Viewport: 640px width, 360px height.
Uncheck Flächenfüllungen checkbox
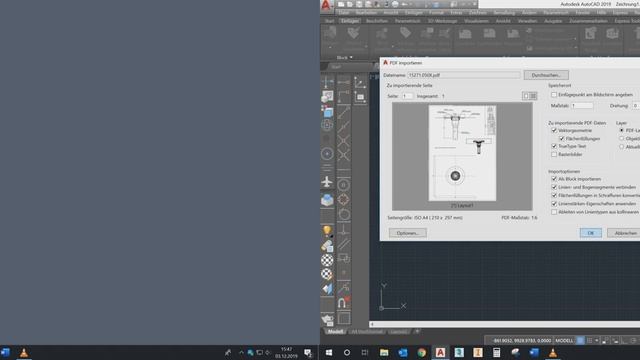tap(562, 139)
